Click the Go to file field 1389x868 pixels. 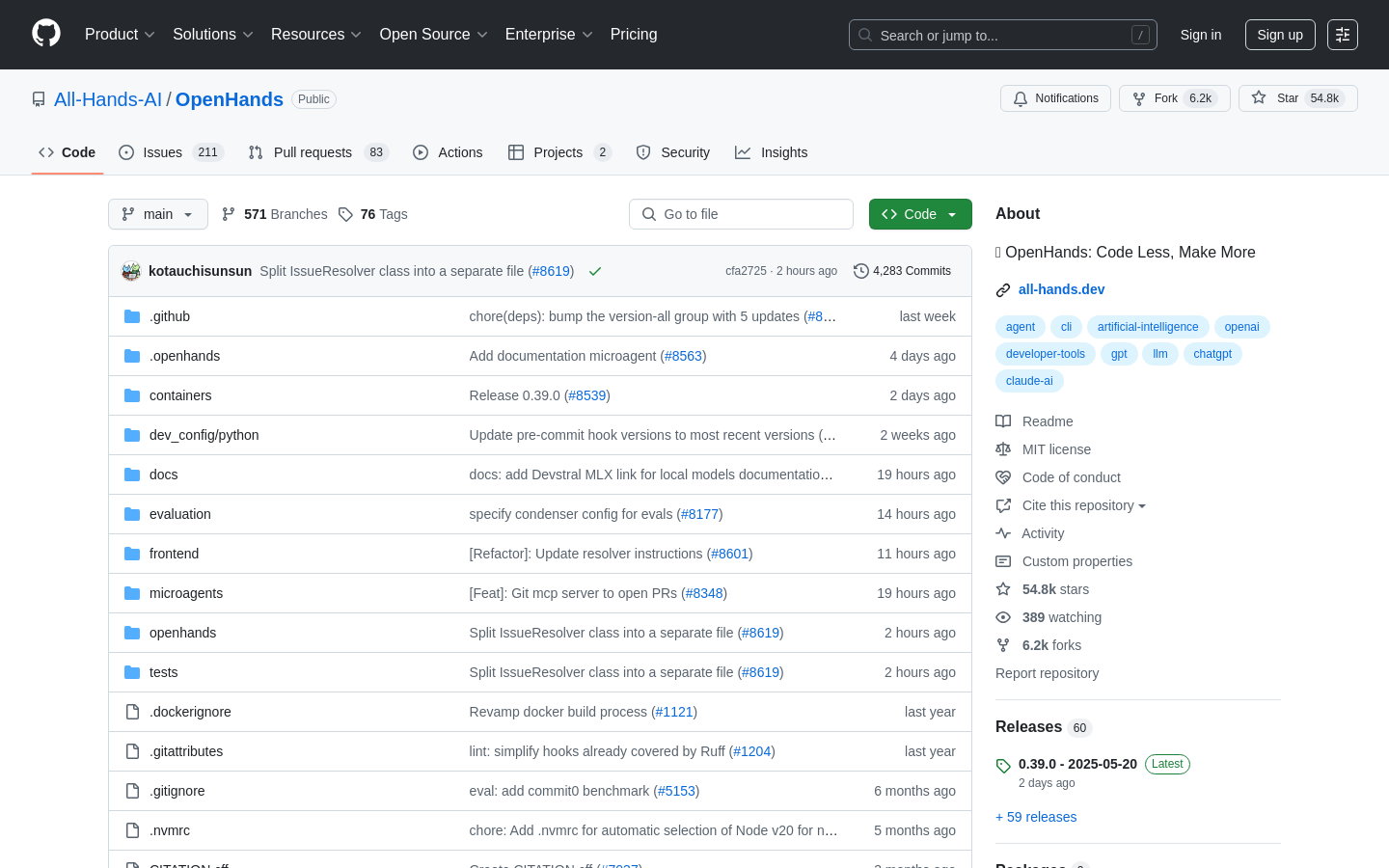741,214
